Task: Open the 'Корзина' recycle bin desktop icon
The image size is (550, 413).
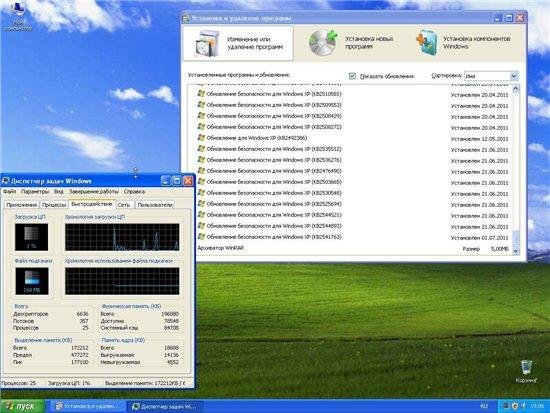Action: click(526, 371)
